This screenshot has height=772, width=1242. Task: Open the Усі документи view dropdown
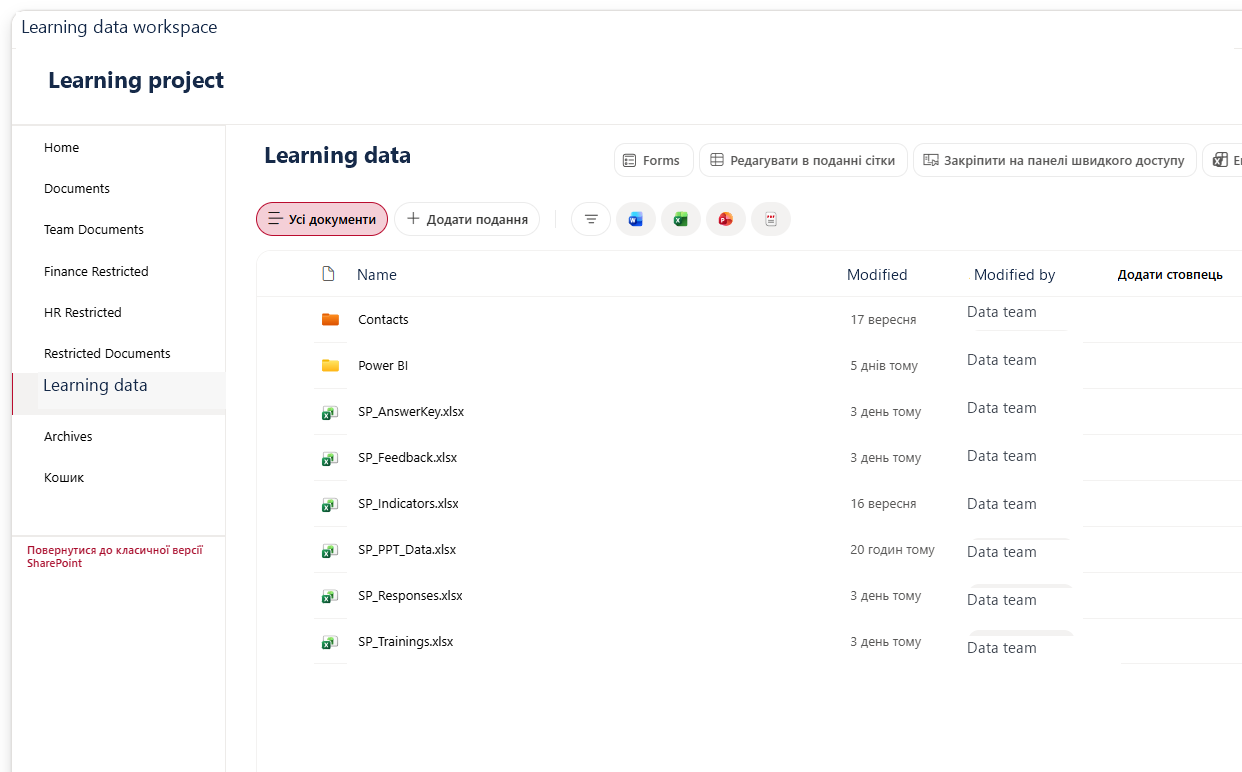coord(322,219)
